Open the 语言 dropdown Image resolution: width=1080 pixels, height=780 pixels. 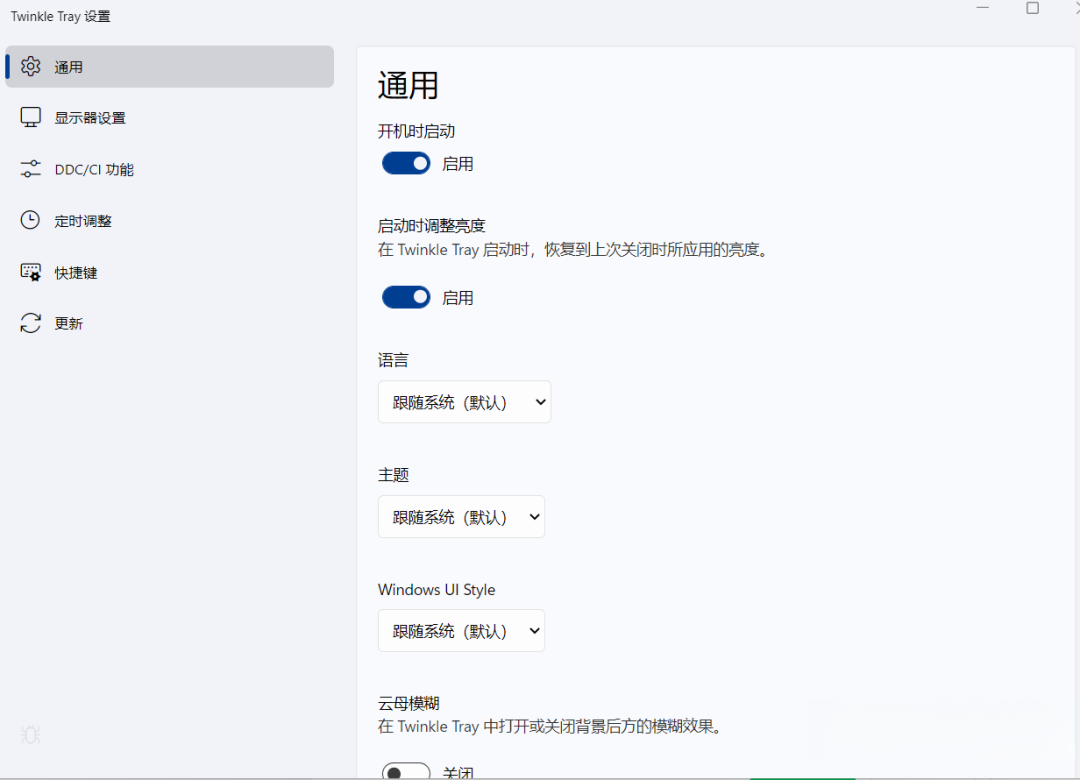click(464, 402)
